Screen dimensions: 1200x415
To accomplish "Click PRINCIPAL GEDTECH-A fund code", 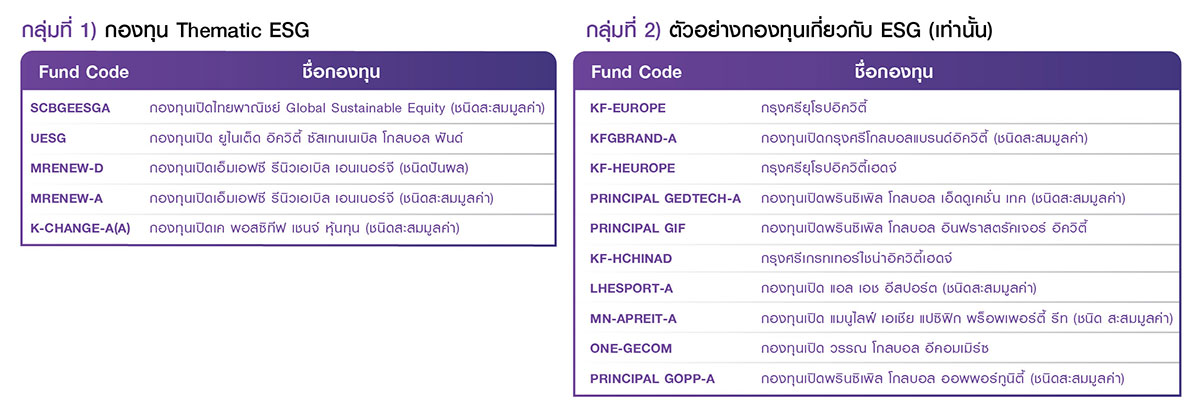I will pos(665,198).
